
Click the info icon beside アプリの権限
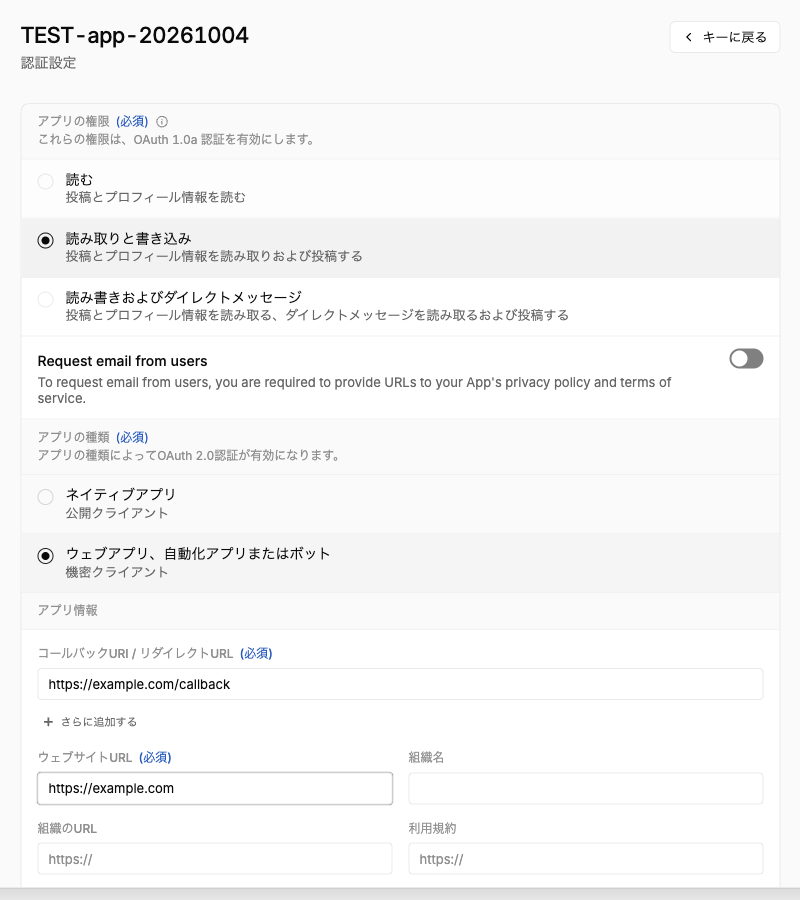(x=162, y=122)
